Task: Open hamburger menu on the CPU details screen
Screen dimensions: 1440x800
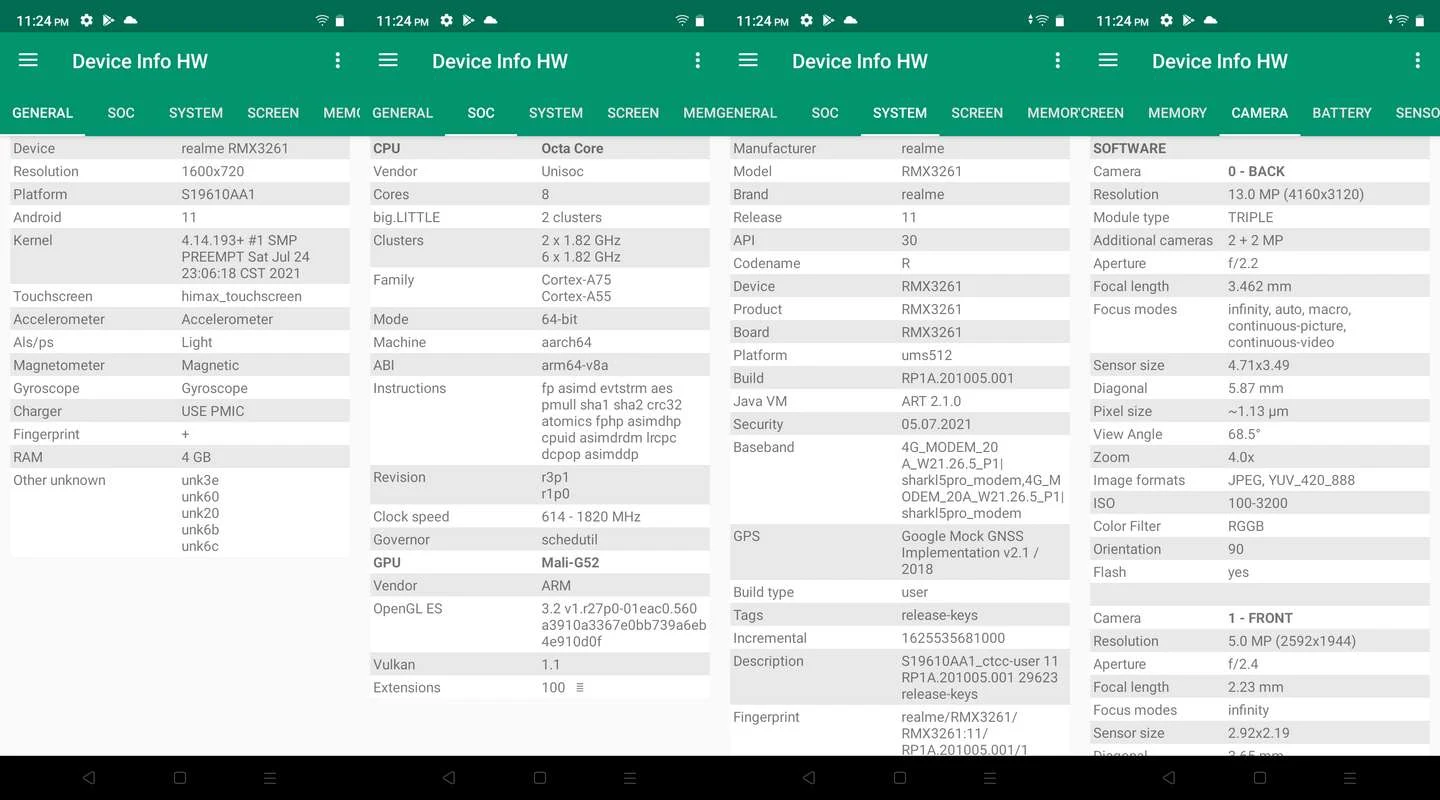Action: click(x=388, y=61)
